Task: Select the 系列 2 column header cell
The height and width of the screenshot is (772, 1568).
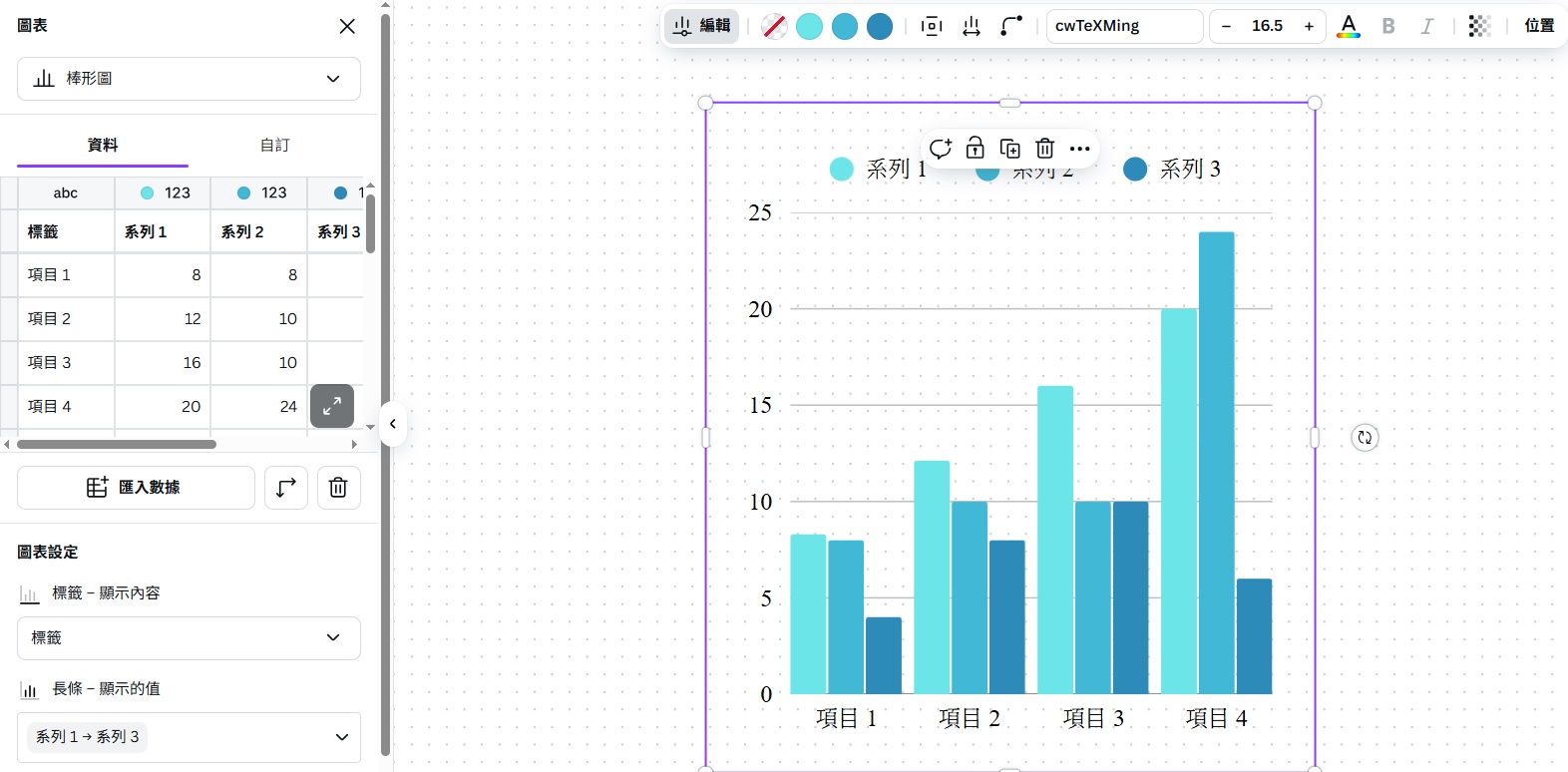Action: coord(258,231)
